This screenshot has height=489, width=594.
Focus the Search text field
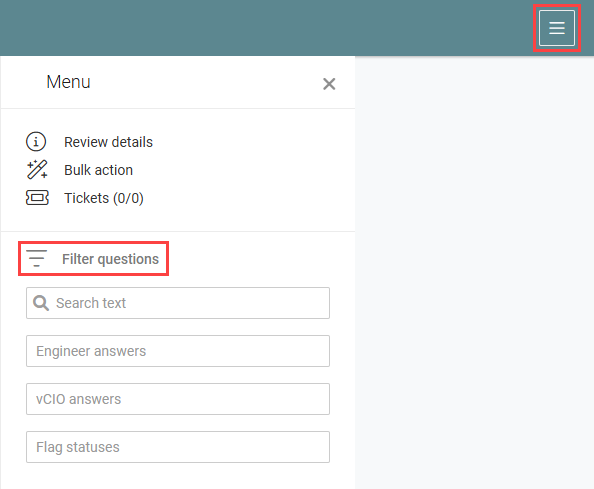[178, 303]
